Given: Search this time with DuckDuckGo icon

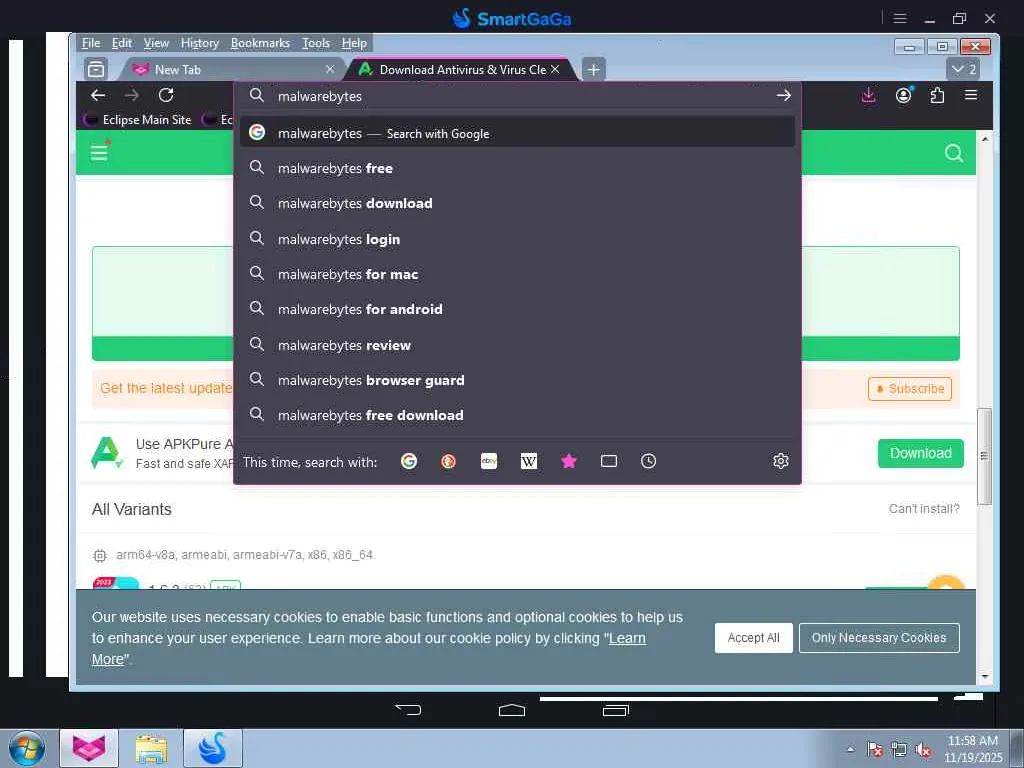Looking at the screenshot, I should point(448,462).
